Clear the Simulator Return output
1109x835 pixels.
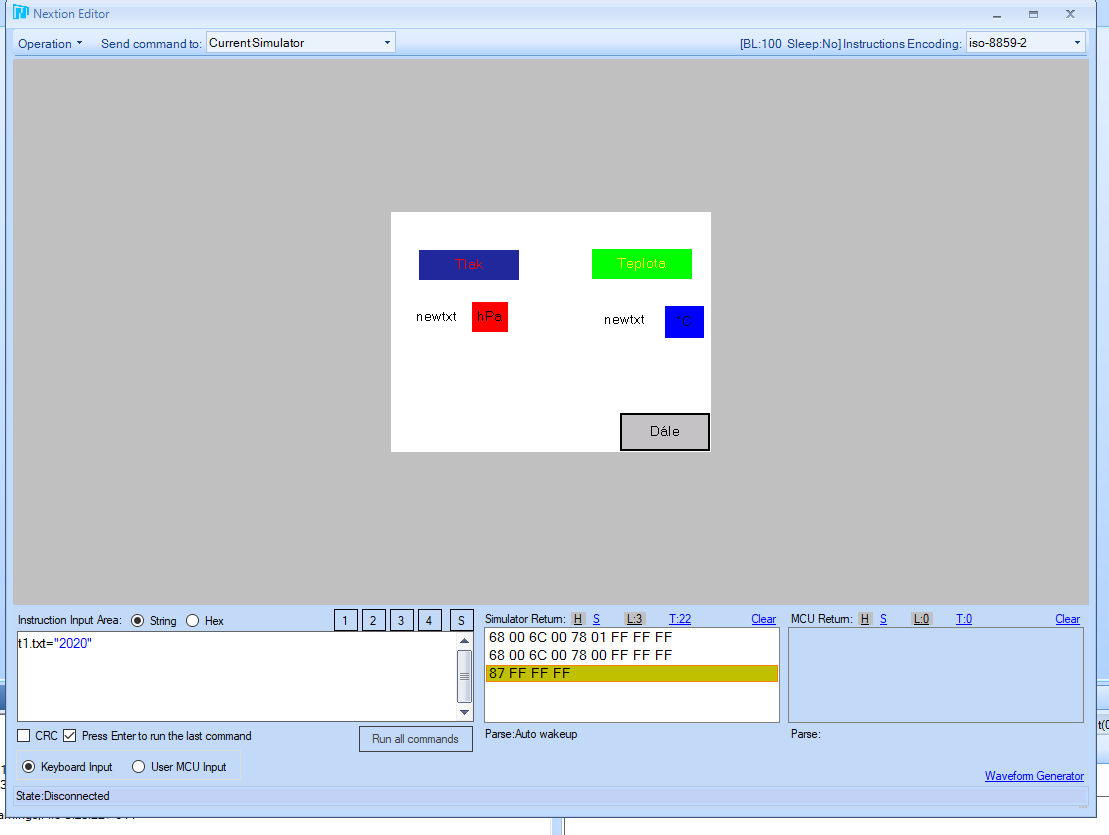click(x=763, y=619)
